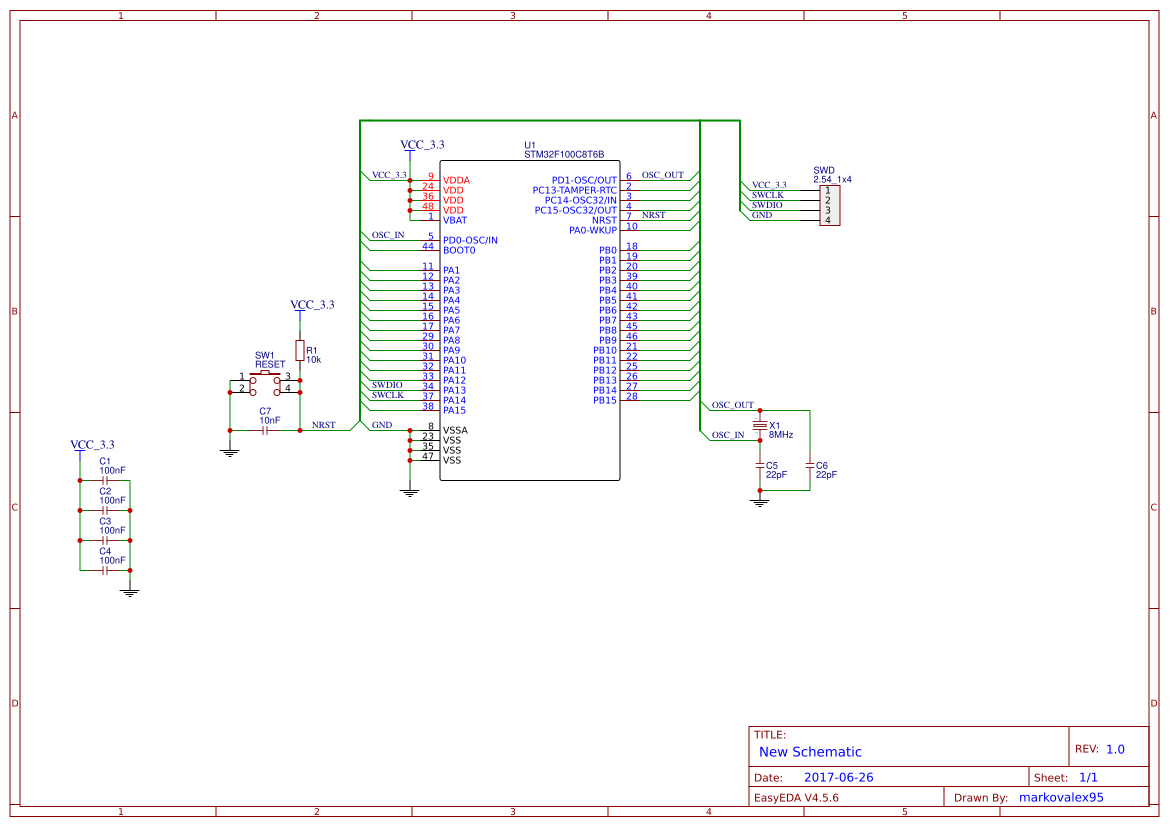
Task: Click the PC13-TAMPER-RTC pin label
Action: coord(574,191)
